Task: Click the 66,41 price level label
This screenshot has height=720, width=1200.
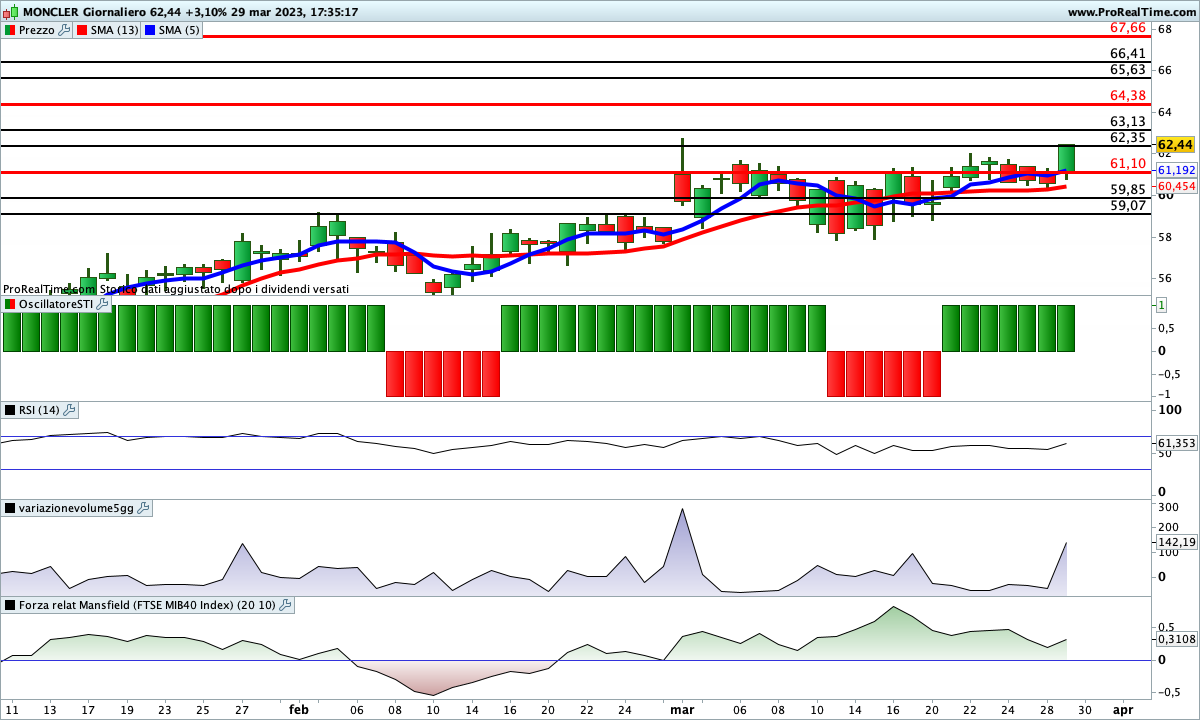Action: click(x=1128, y=53)
